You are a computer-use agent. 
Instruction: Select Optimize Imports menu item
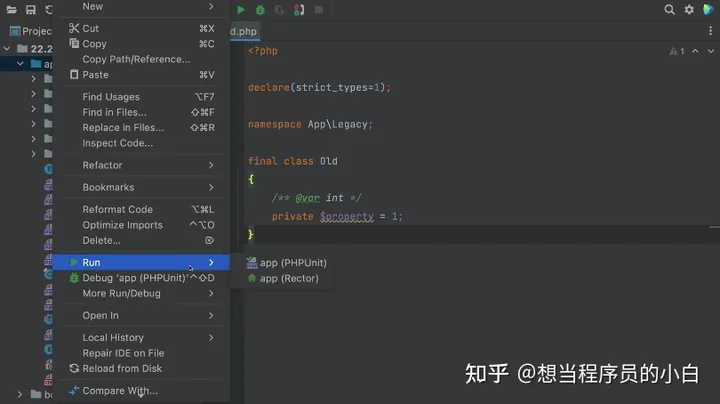point(141,224)
